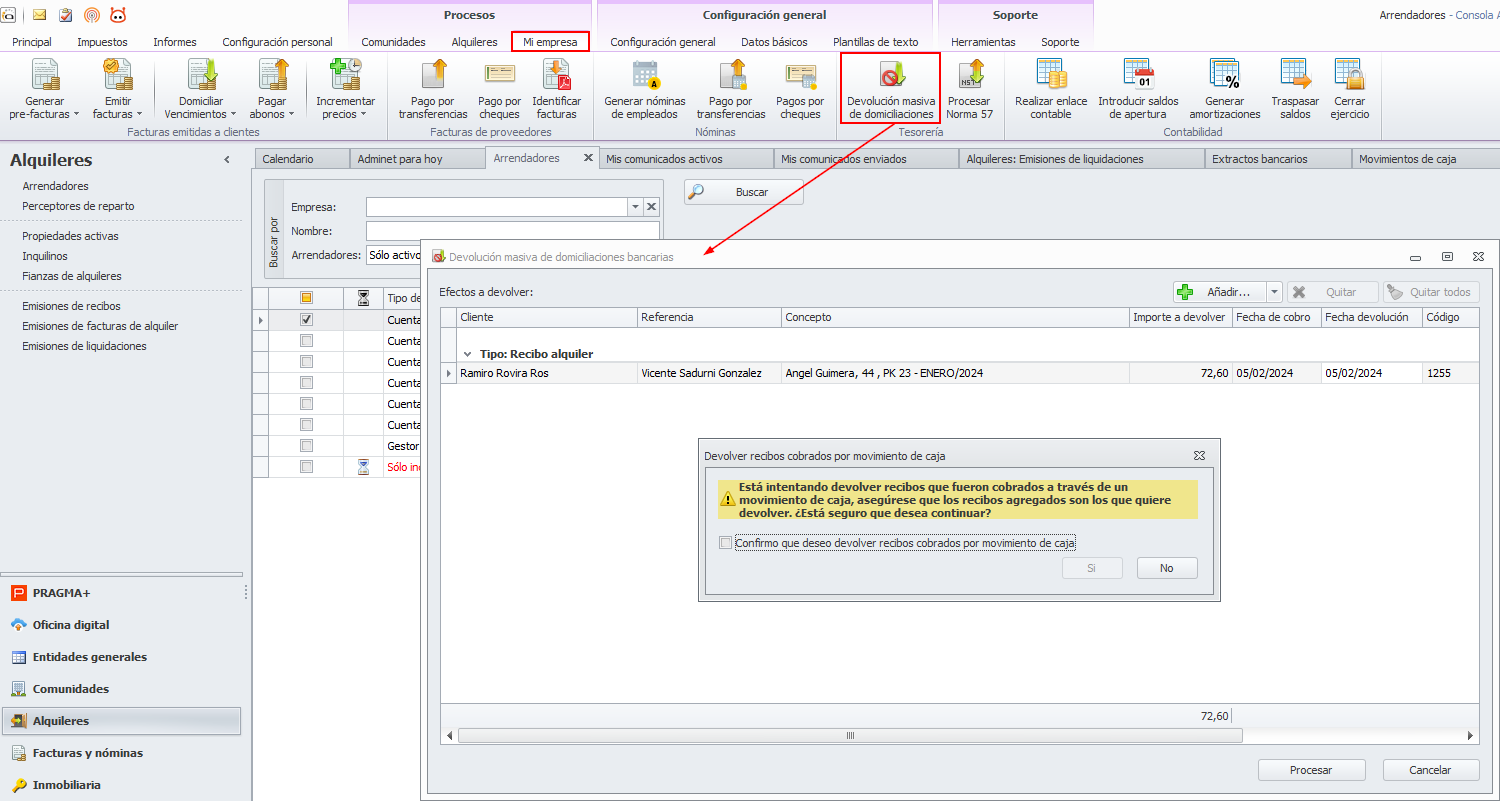Click the Cancelar button
Screen dimensions: 1500x801
(1430, 770)
